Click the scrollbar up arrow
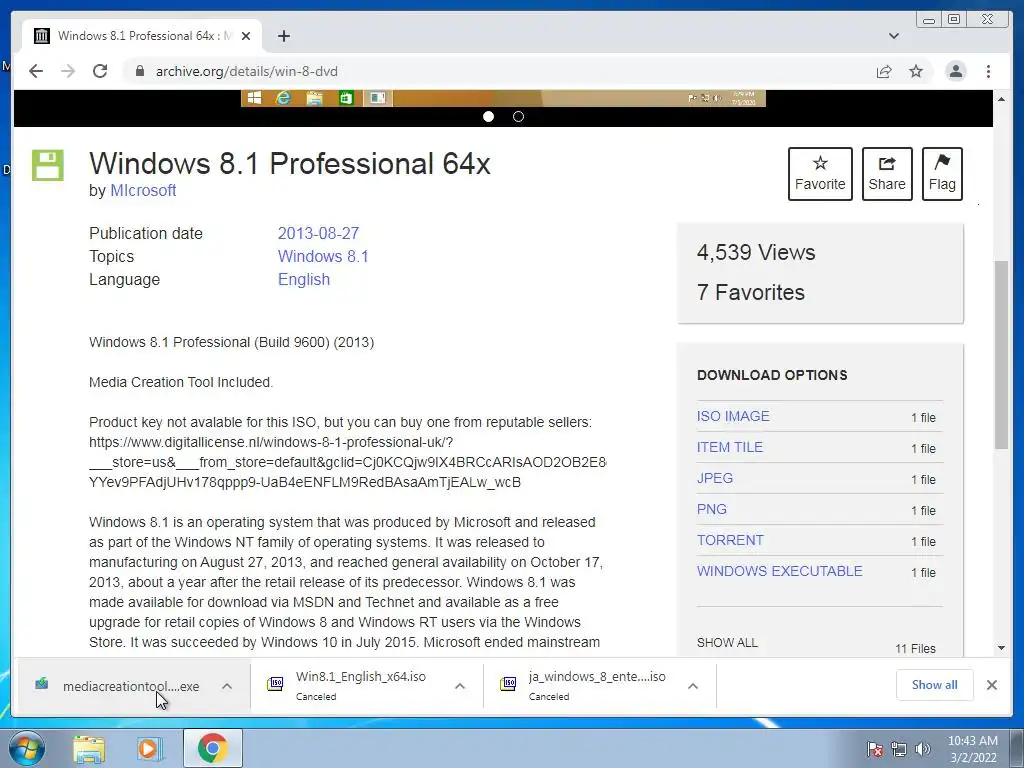Image resolution: width=1024 pixels, height=768 pixels. [x=1001, y=99]
